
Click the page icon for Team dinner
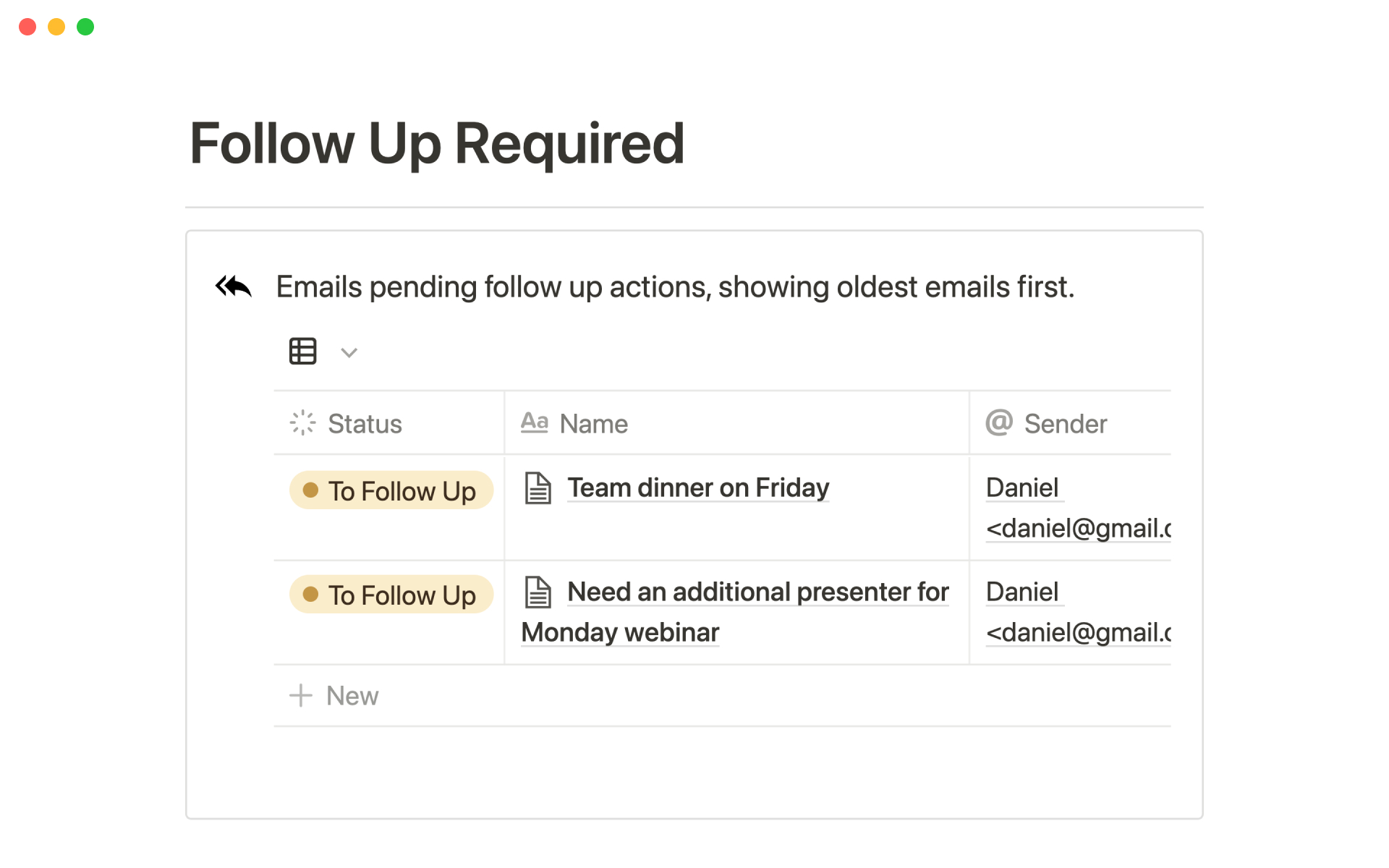point(538,488)
